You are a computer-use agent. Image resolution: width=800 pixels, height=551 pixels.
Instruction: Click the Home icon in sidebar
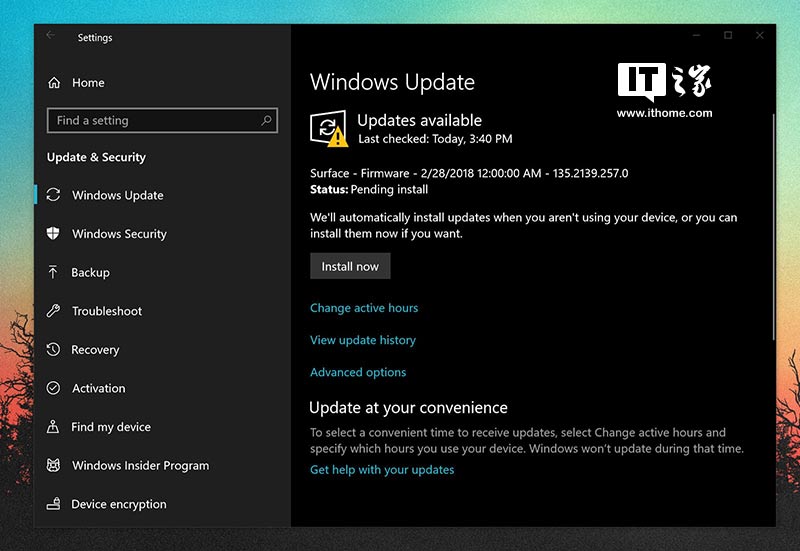(x=54, y=83)
